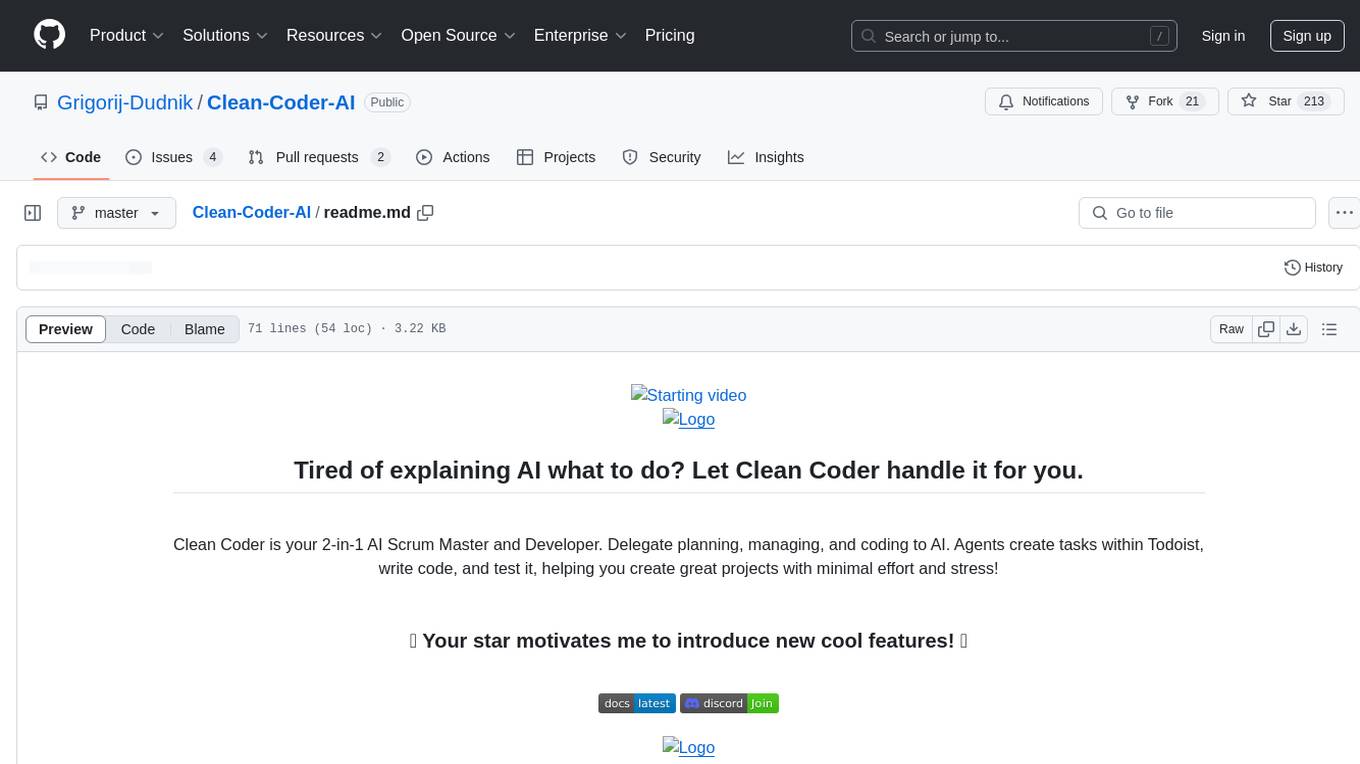Select the Preview view
1360x764 pixels.
(x=66, y=329)
